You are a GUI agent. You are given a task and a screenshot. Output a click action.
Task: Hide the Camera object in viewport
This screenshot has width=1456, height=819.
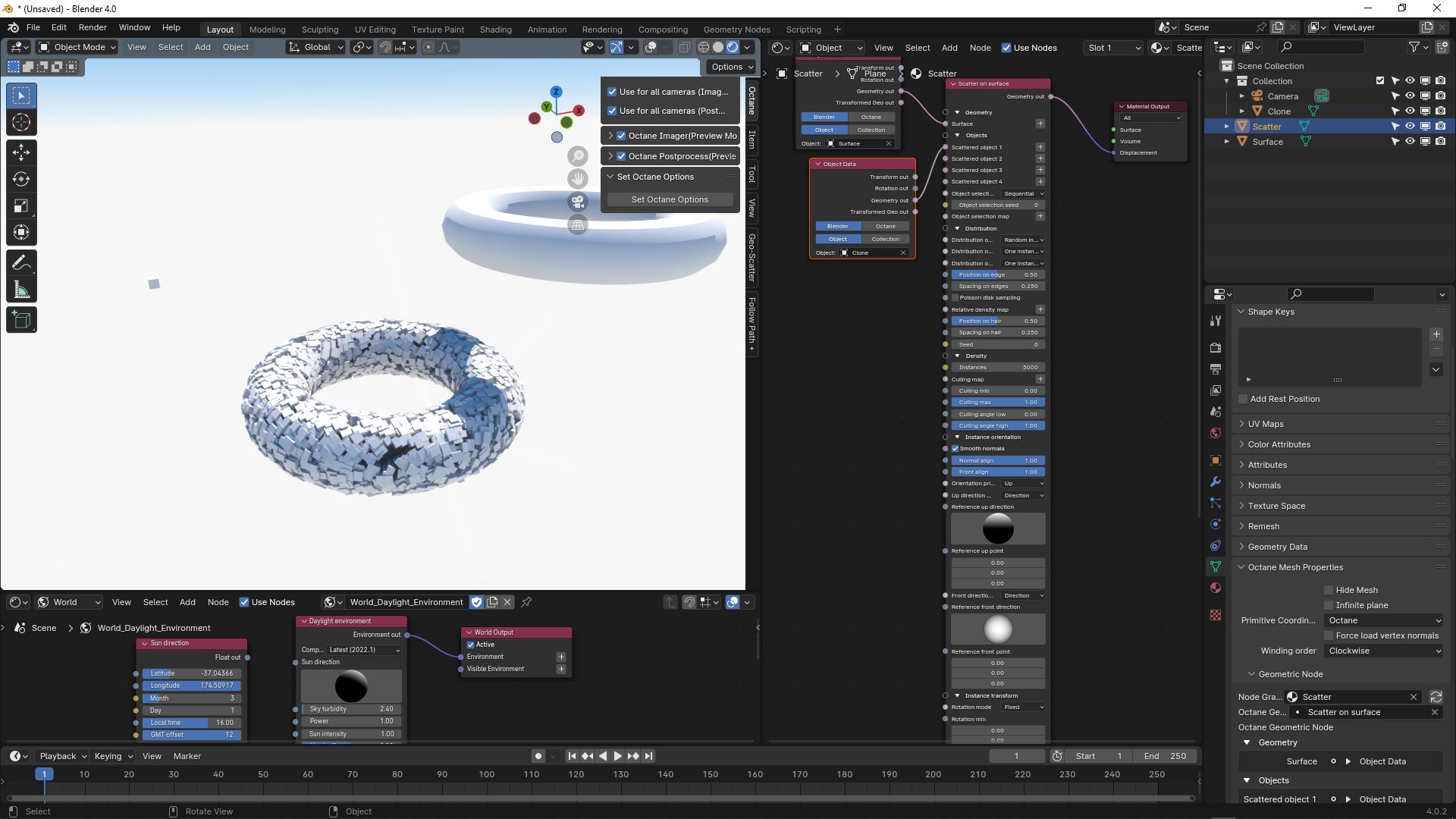[x=1410, y=96]
